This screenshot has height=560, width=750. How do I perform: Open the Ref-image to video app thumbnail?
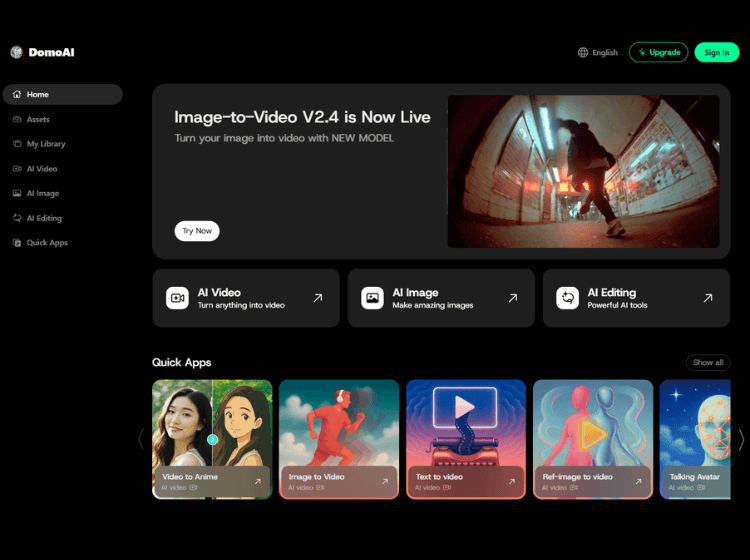coord(593,439)
